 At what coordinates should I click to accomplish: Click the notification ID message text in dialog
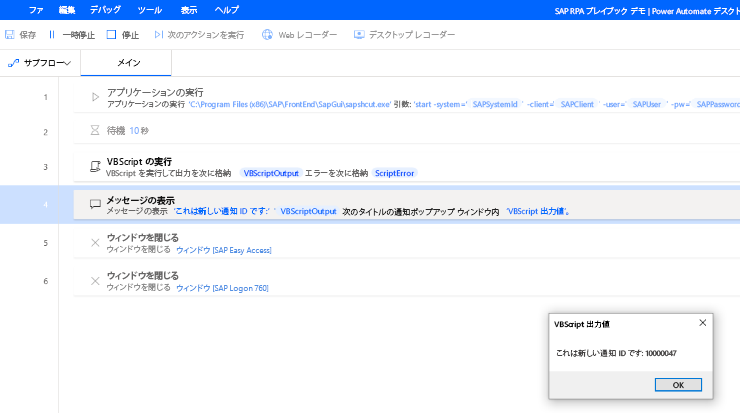coord(616,353)
